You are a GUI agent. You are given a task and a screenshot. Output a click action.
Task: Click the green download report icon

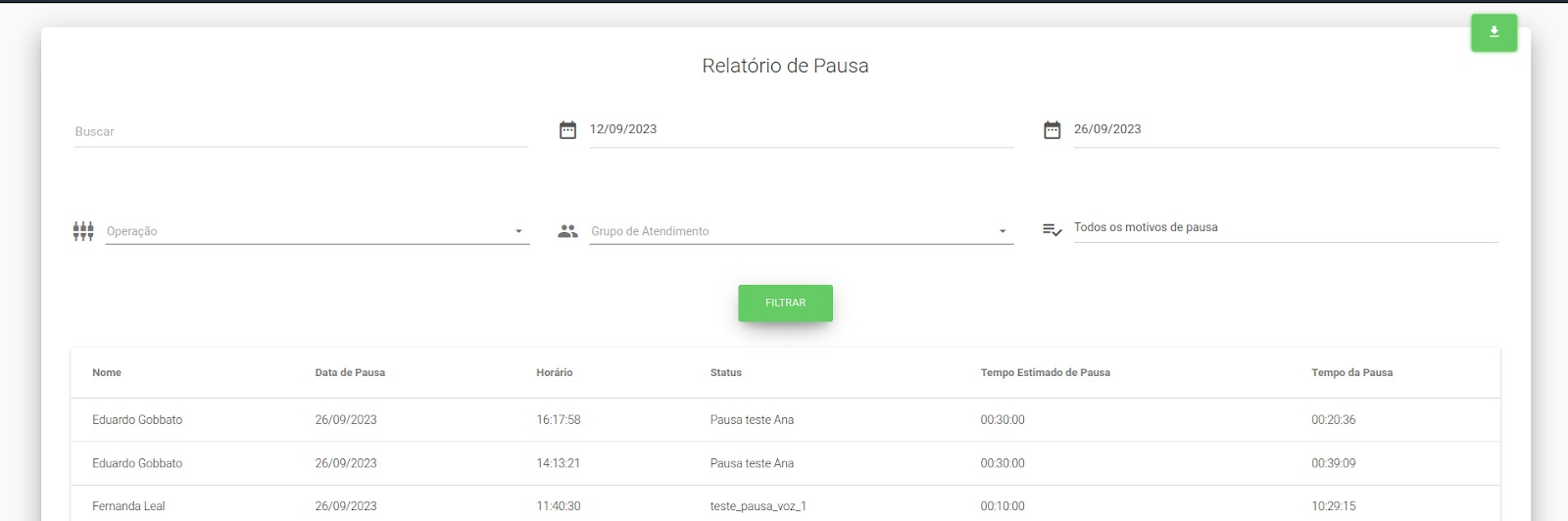[1494, 32]
